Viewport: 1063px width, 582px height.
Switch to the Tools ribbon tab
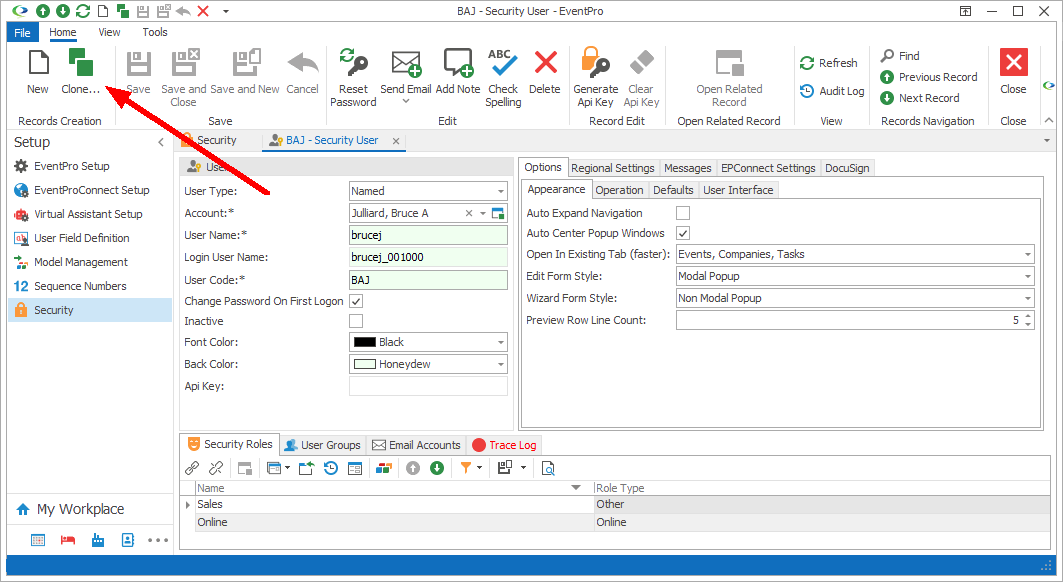[155, 32]
